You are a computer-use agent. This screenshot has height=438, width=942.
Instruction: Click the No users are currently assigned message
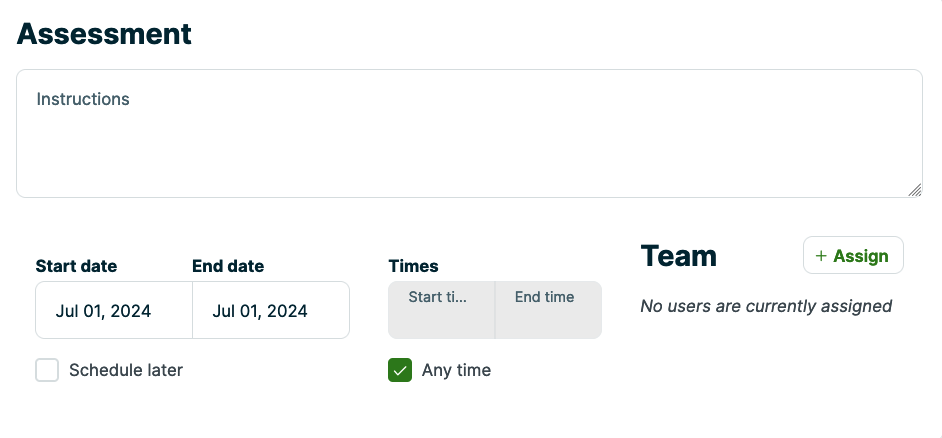tap(766, 306)
